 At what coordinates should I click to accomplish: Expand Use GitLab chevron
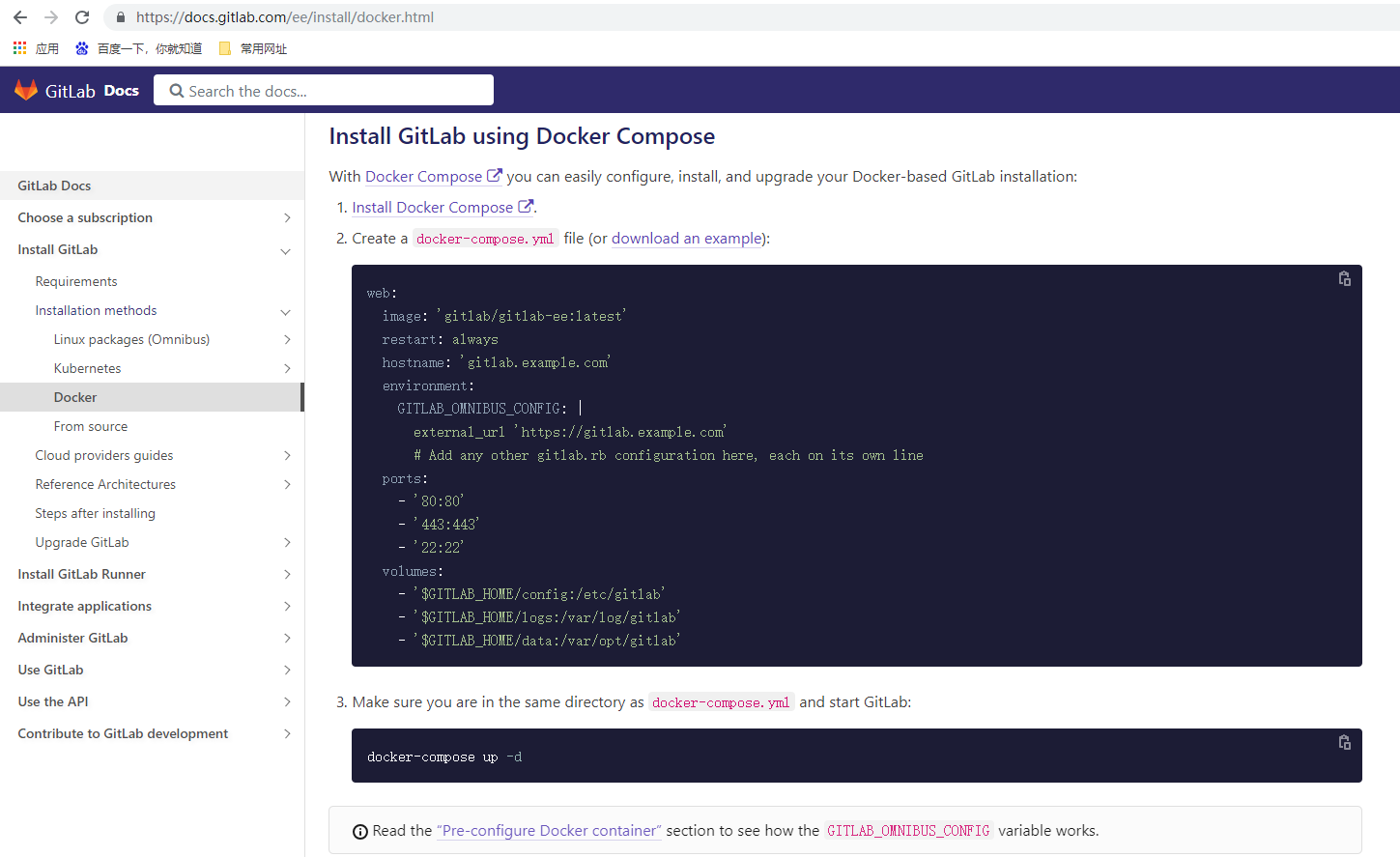287,670
